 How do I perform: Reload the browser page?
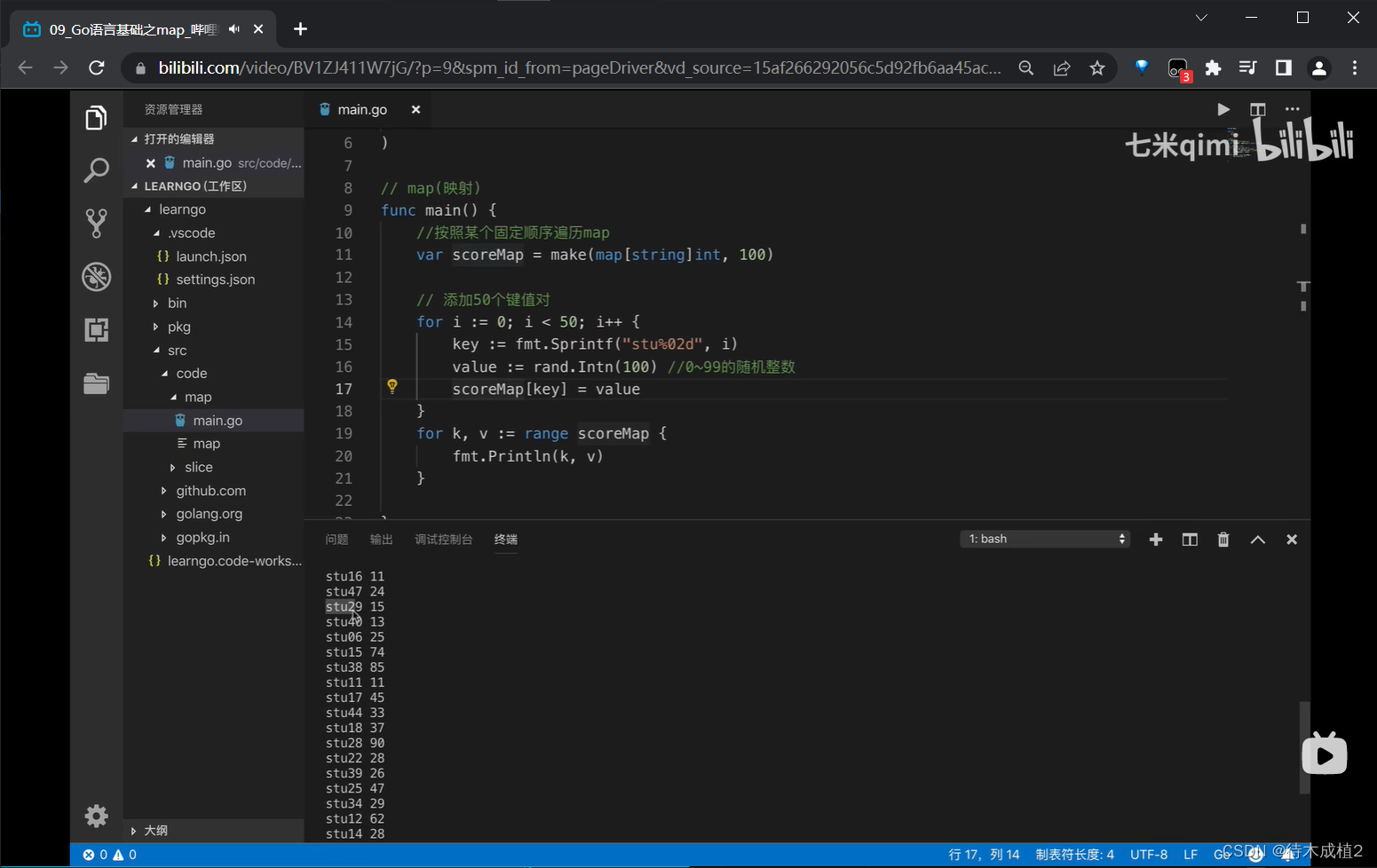(97, 67)
